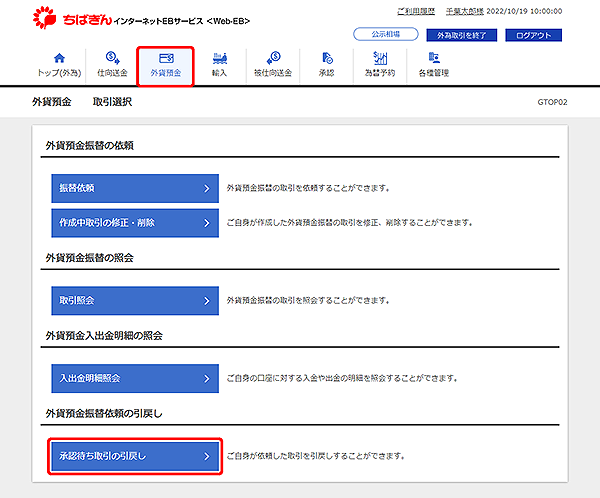Viewport: 600px width, 498px height.
Task: Click the ログアウト button
Action: pyautogui.click(x=533, y=35)
